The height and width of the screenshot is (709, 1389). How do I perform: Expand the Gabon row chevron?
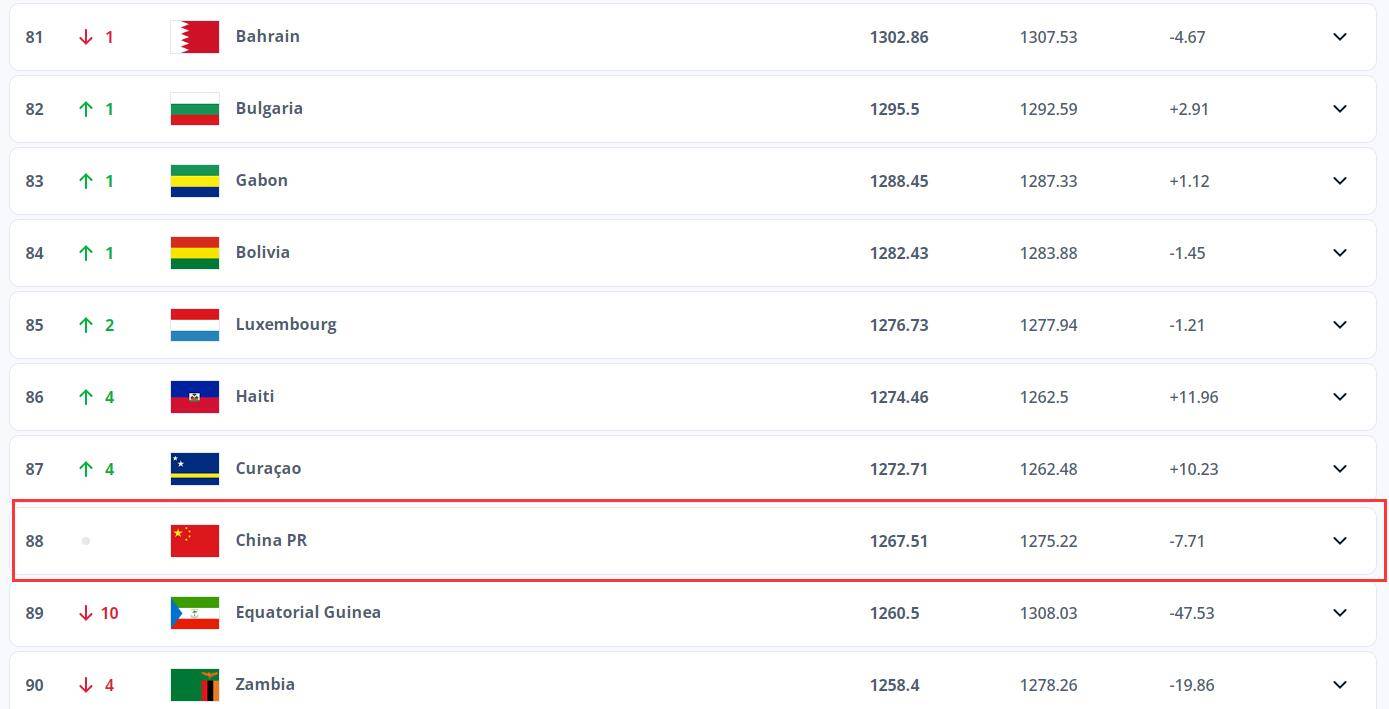pos(1340,181)
